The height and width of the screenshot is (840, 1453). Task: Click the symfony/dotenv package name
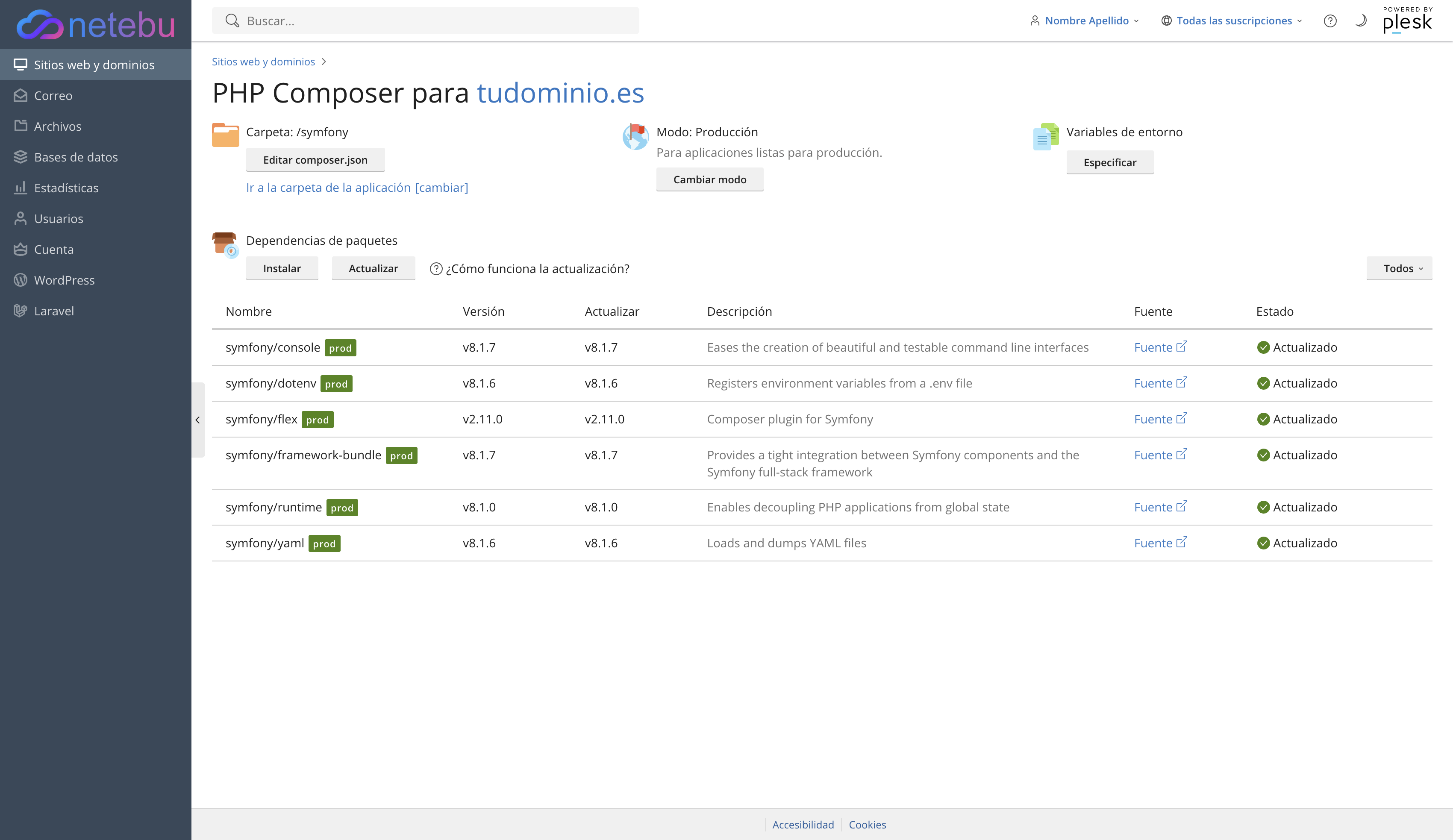click(271, 383)
